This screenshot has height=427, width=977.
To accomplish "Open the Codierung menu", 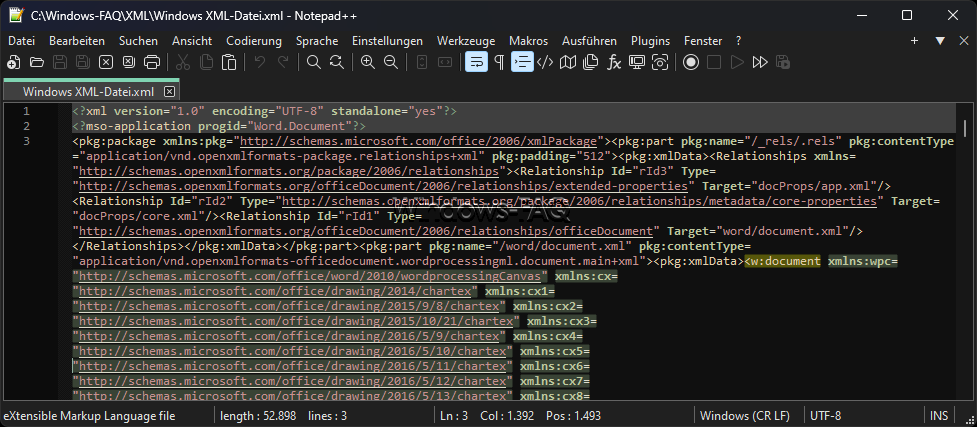I will [x=254, y=41].
